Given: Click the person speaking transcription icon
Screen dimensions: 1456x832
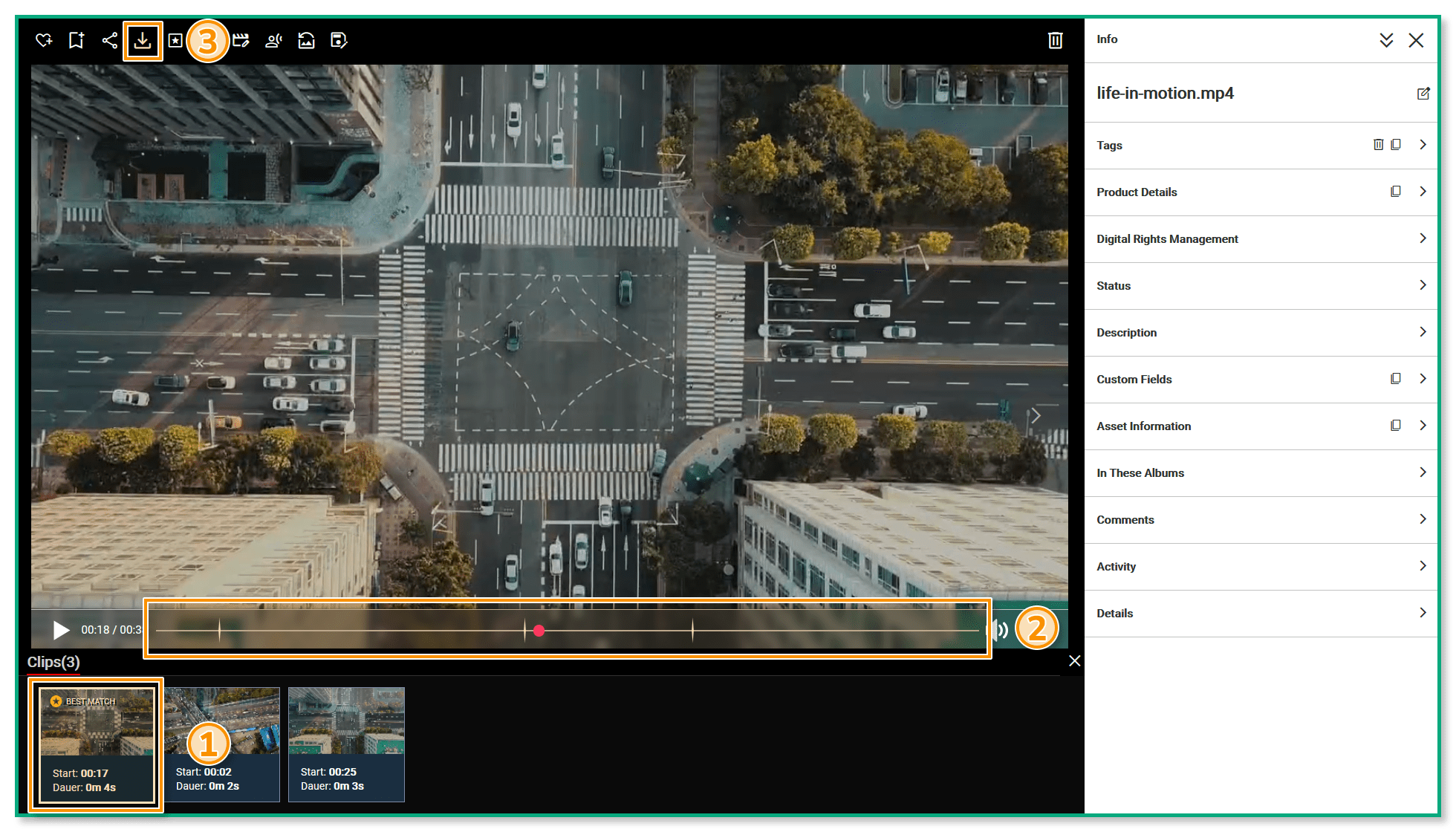Looking at the screenshot, I should point(273,40).
